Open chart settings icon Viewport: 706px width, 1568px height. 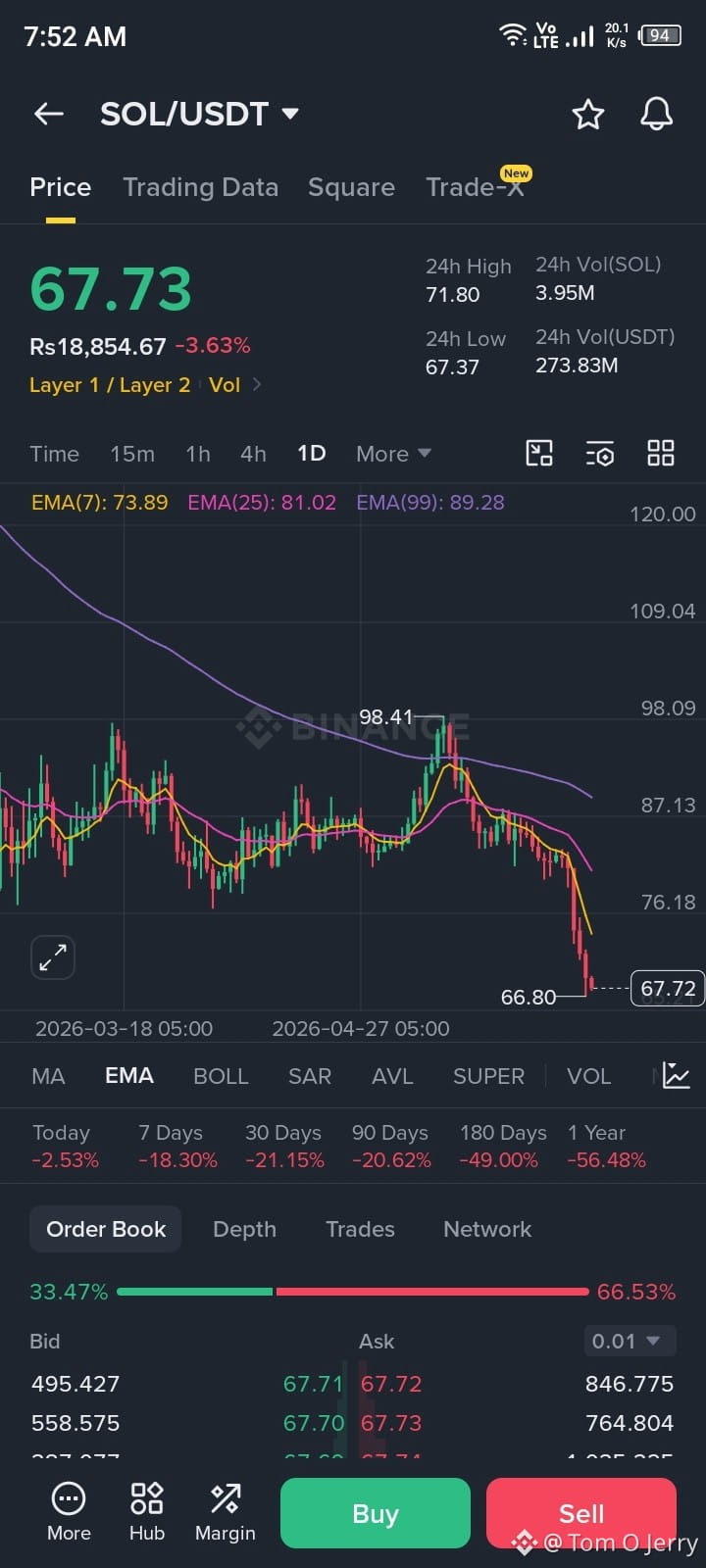tap(600, 453)
